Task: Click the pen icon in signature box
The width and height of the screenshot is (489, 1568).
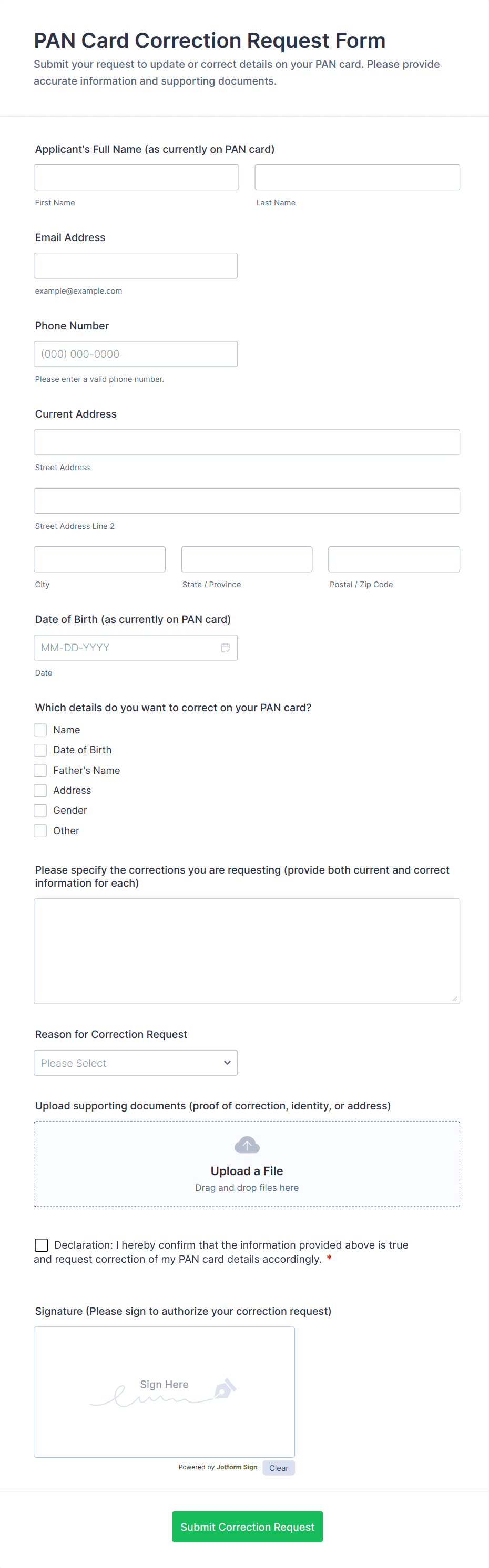Action: coord(225,1389)
